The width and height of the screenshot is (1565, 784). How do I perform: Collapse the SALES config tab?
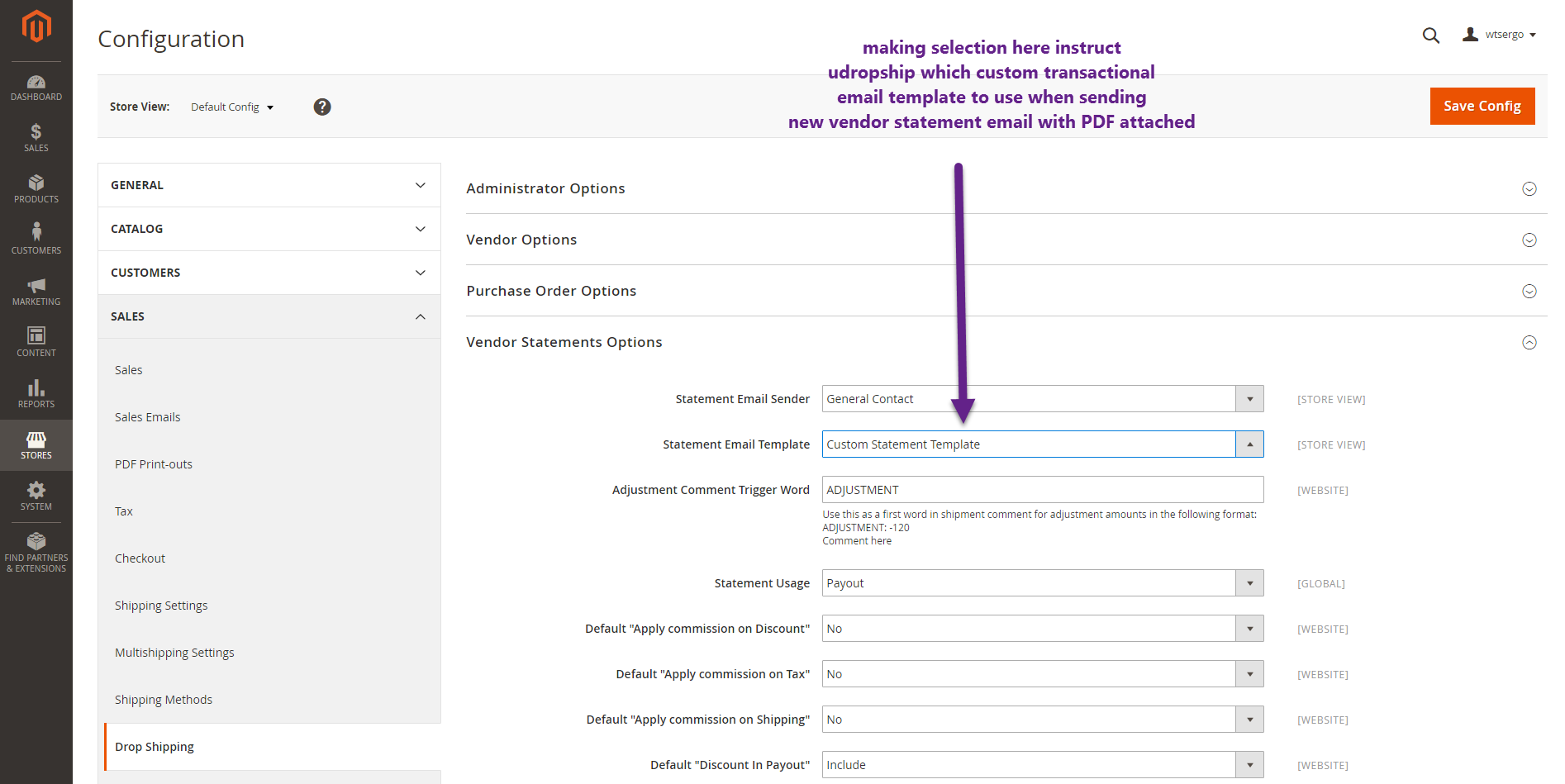269,316
